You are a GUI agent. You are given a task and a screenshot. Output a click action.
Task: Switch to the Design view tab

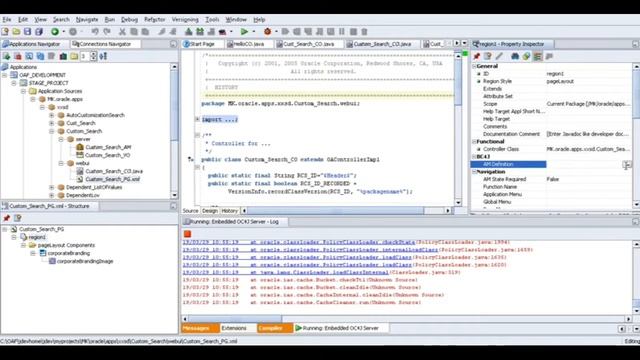pyautogui.click(x=210, y=211)
